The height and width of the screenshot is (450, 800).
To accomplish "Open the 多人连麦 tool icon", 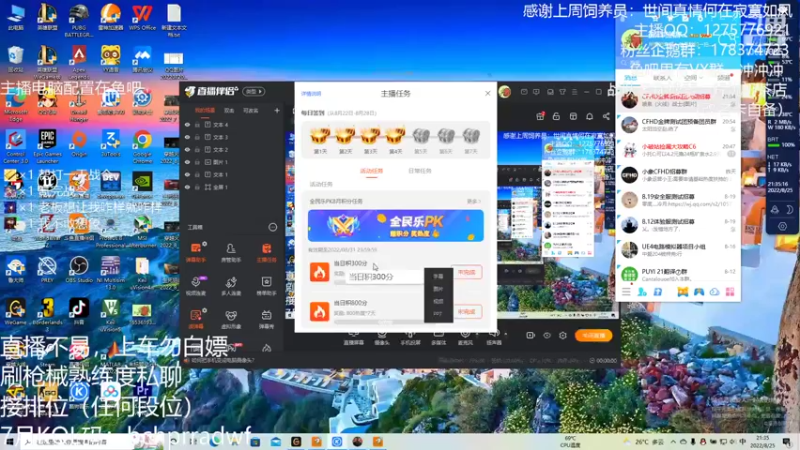I will click(231, 286).
